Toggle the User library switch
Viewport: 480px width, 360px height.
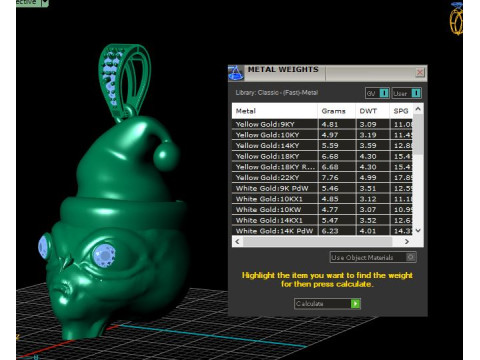coord(407,93)
